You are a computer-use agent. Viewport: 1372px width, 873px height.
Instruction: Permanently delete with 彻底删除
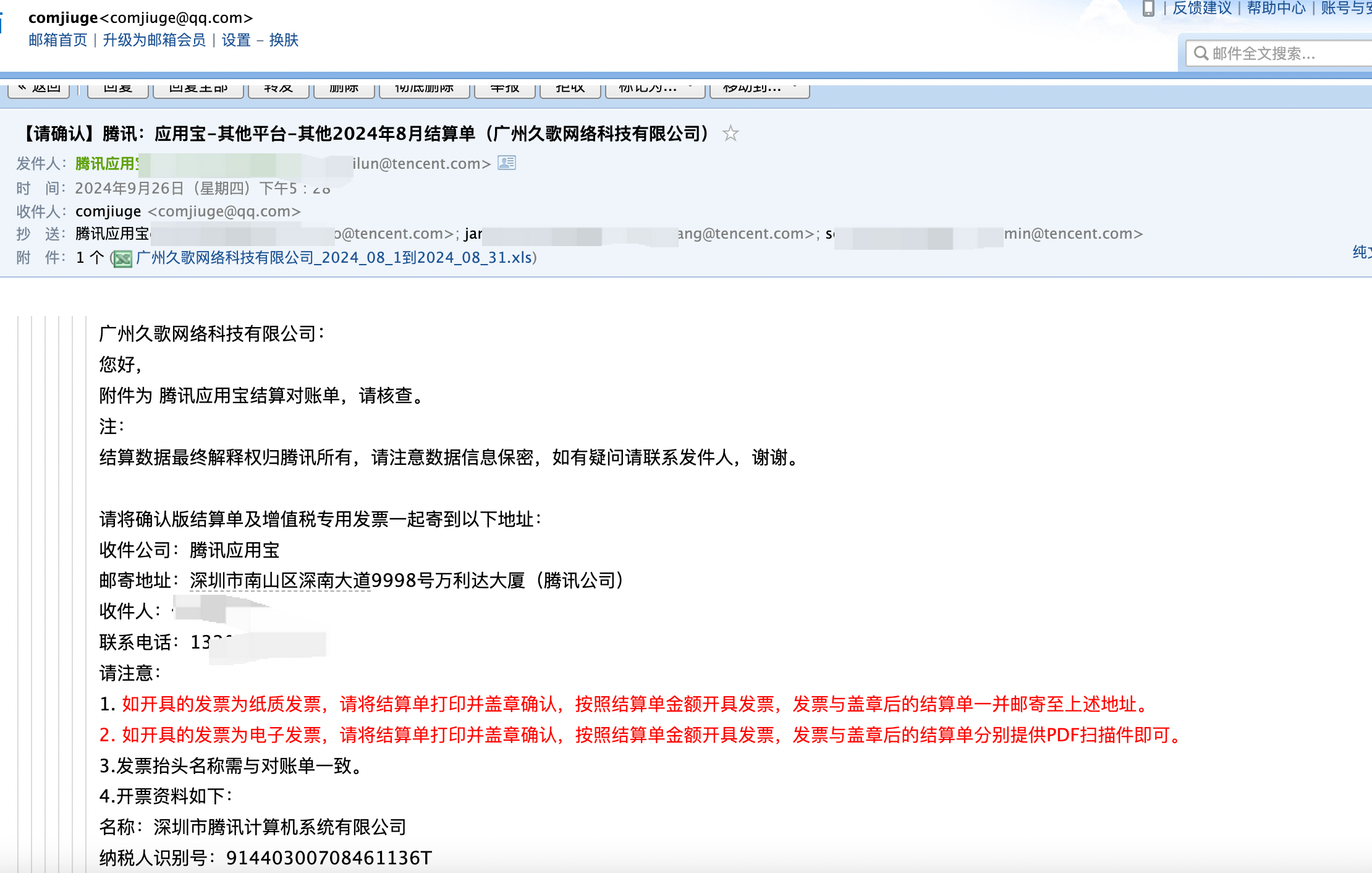pos(425,89)
